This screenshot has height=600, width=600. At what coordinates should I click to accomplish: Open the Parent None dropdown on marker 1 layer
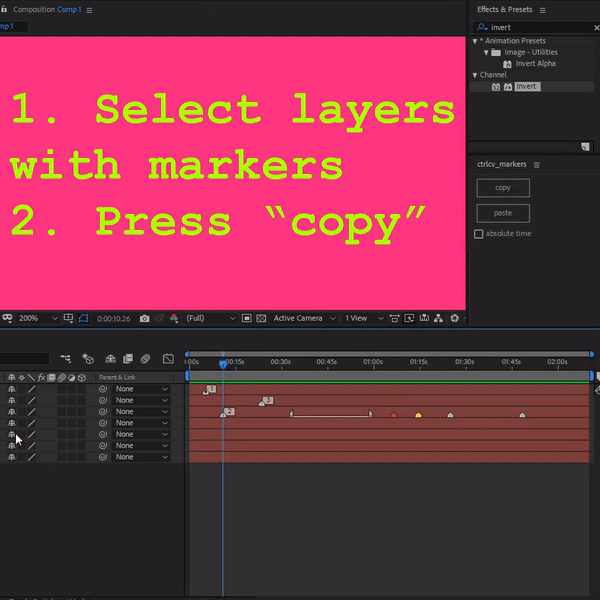point(140,389)
